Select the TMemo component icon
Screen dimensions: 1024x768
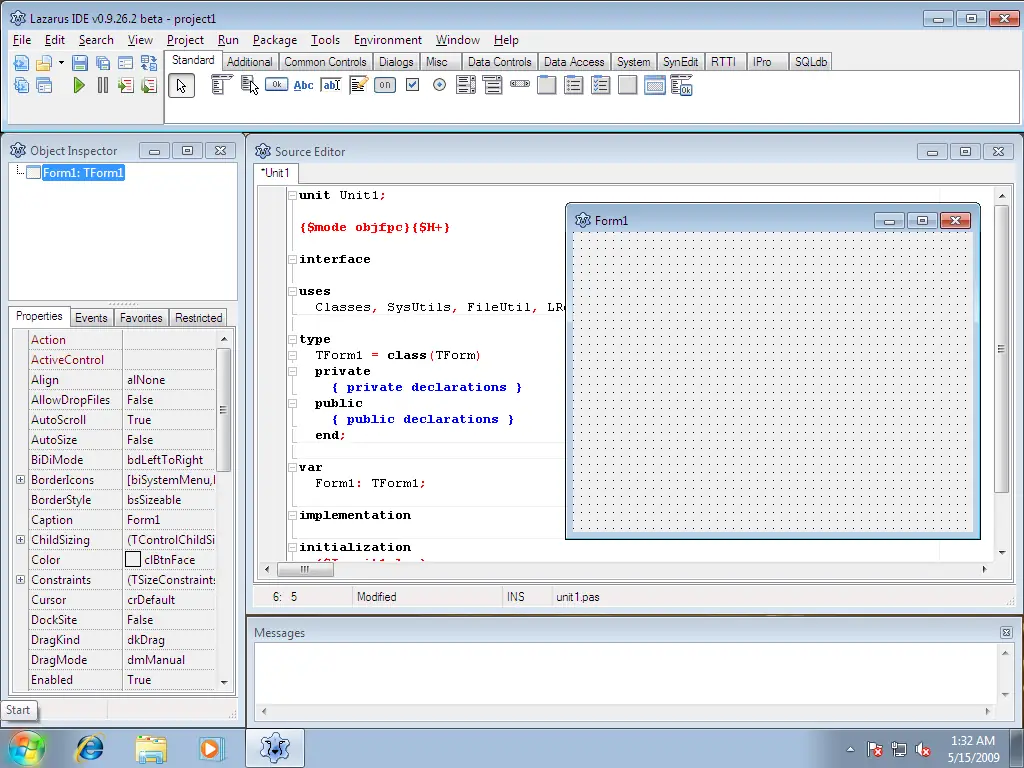click(x=358, y=86)
